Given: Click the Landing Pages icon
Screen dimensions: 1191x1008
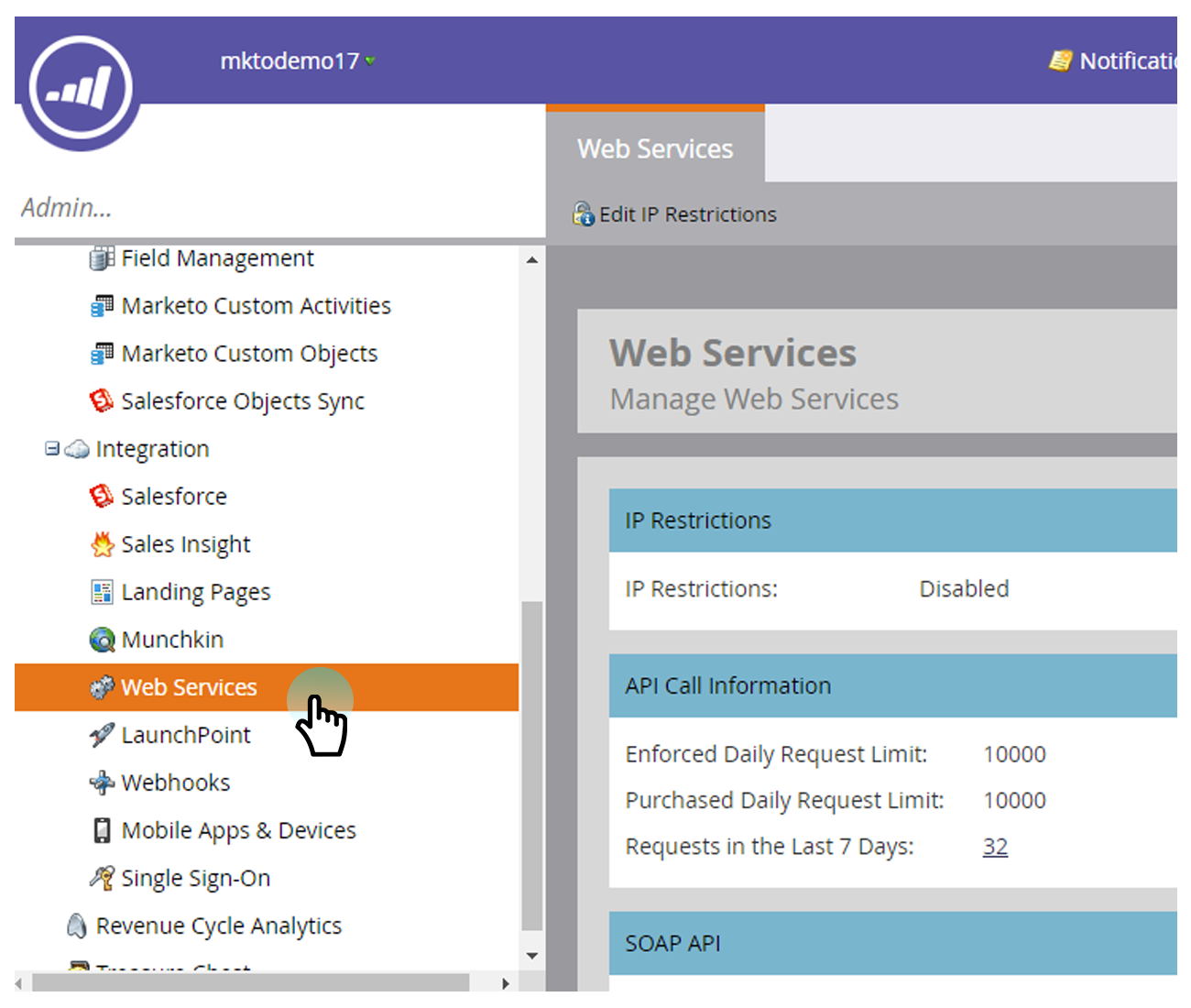Looking at the screenshot, I should coord(102,592).
